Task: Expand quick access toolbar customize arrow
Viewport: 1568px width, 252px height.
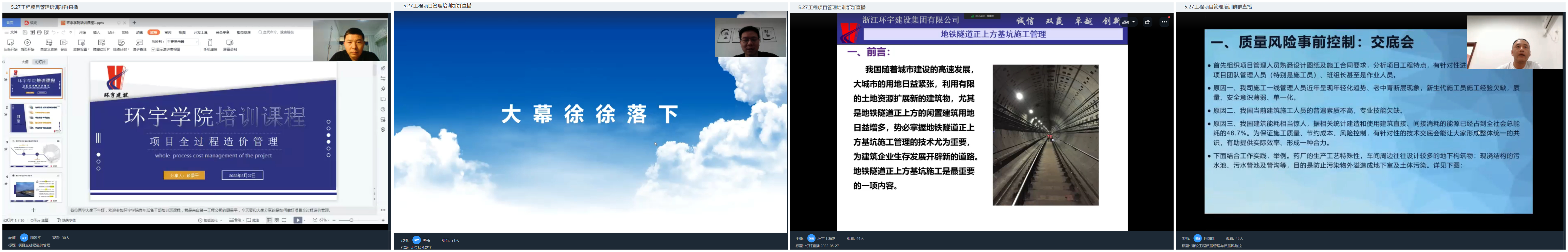Action: click(x=71, y=32)
